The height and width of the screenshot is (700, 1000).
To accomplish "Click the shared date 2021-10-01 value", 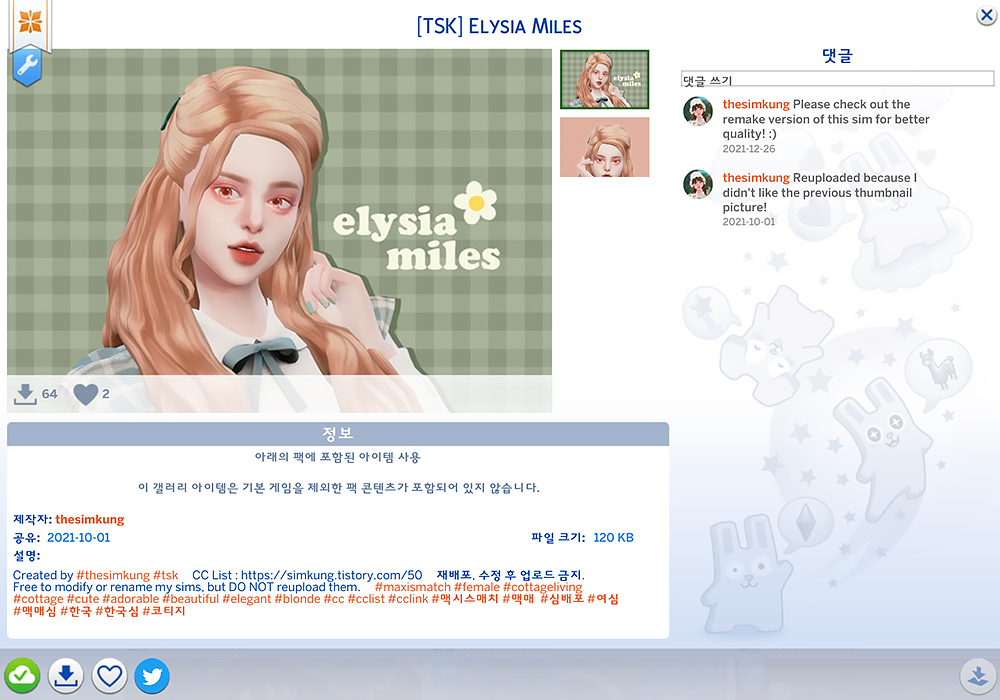I will pyautogui.click(x=78, y=537).
